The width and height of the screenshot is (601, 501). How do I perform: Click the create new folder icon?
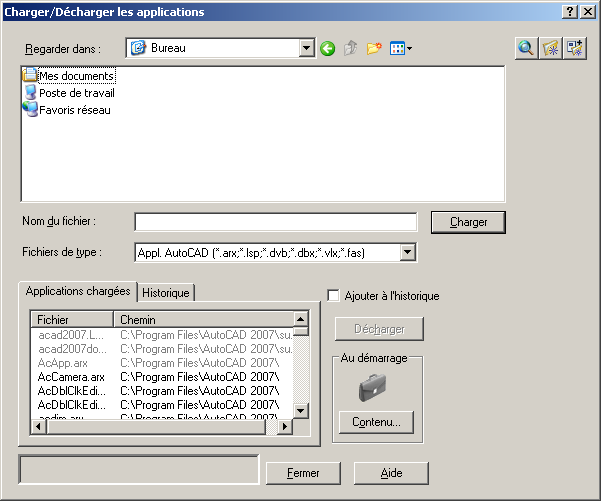(374, 48)
